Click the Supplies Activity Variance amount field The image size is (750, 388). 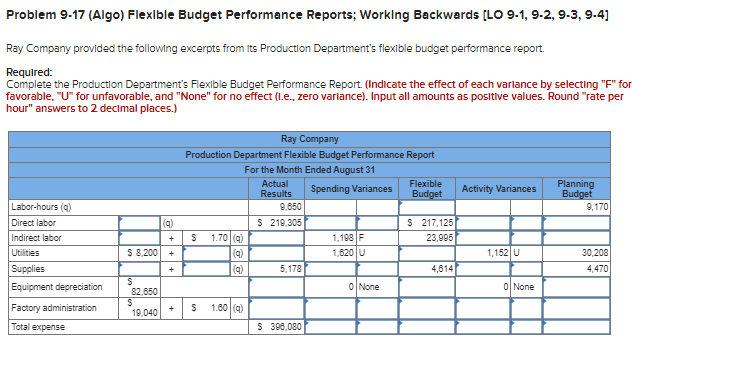483,269
